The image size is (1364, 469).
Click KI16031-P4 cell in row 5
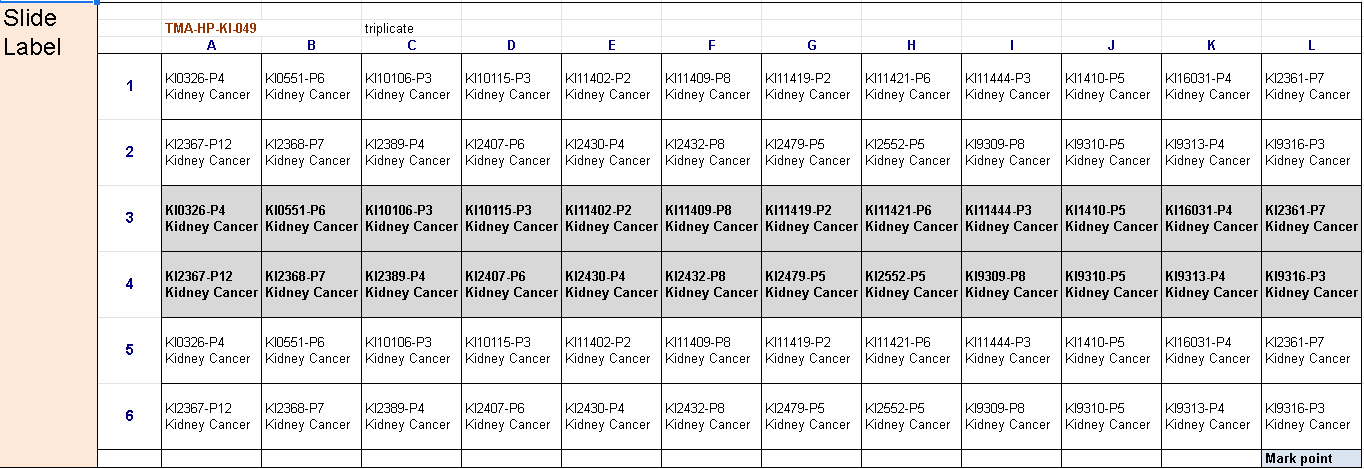click(x=1211, y=350)
